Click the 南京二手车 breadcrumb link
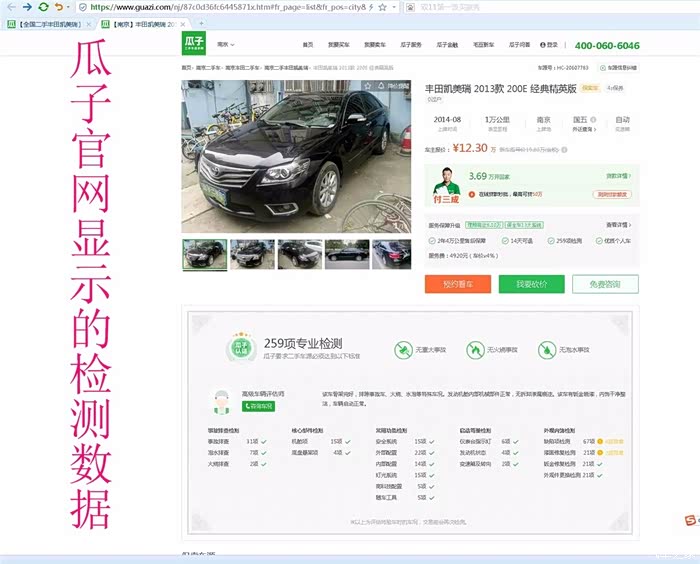 coord(208,68)
